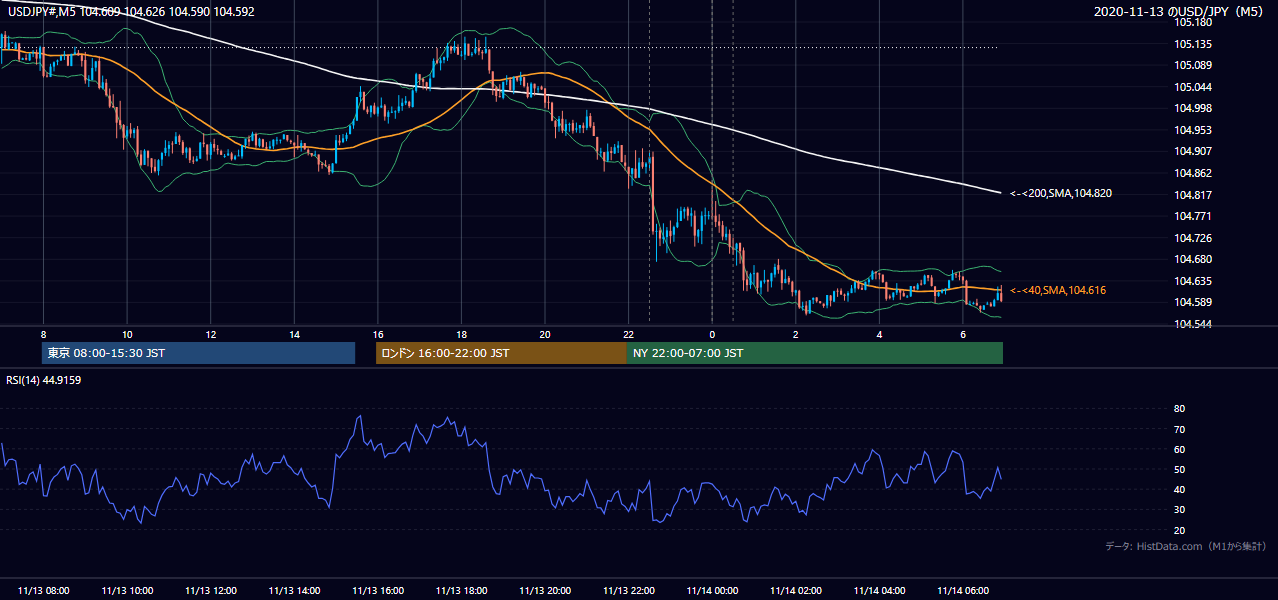Click the bottom time label 11/13 22:00
Image resolution: width=1278 pixels, height=600 pixels.
628,591
